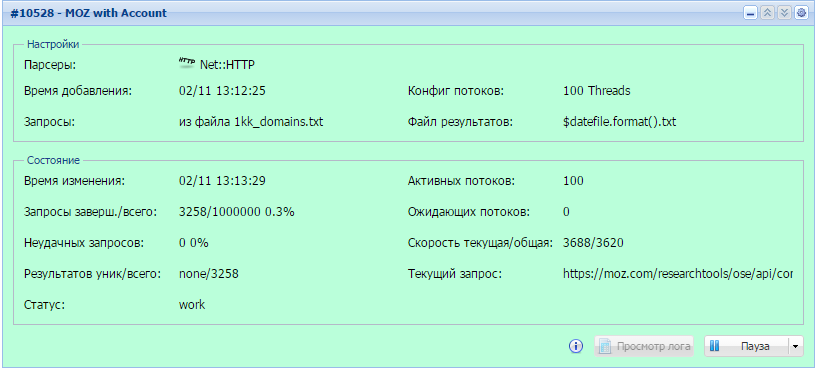
Task: Click waiting threads value 0
Action: tap(566, 212)
